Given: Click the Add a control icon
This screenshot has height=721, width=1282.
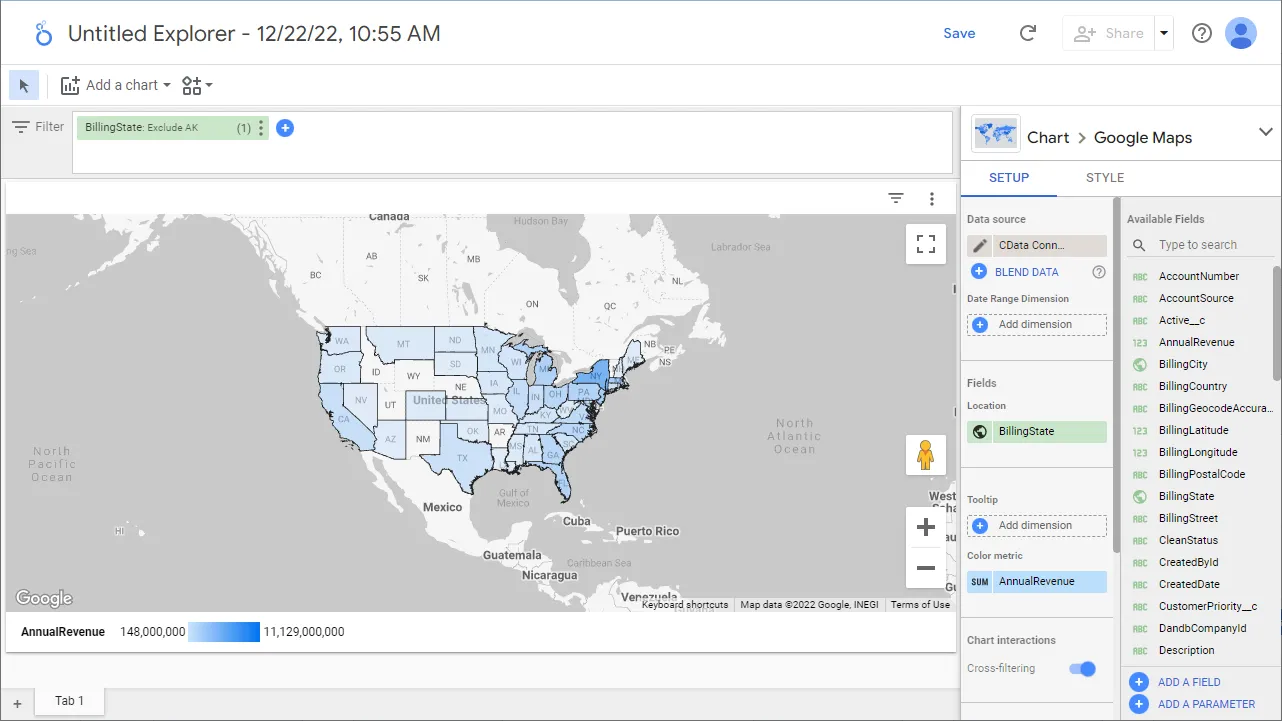Looking at the screenshot, I should click(x=190, y=85).
